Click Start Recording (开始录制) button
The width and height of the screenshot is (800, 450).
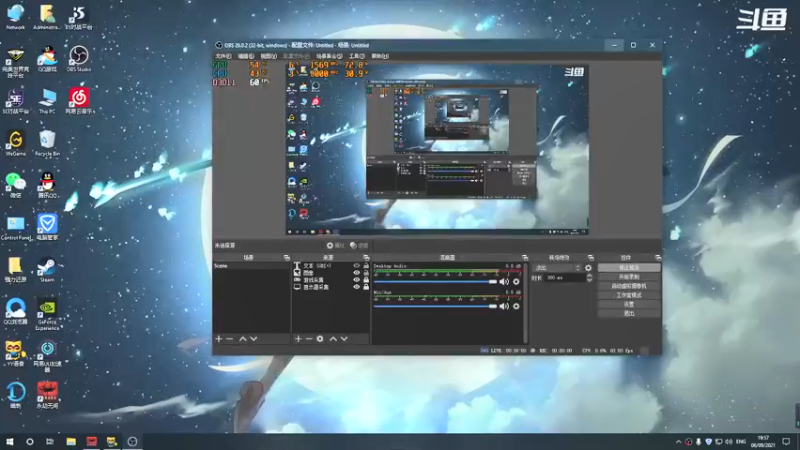(x=629, y=277)
